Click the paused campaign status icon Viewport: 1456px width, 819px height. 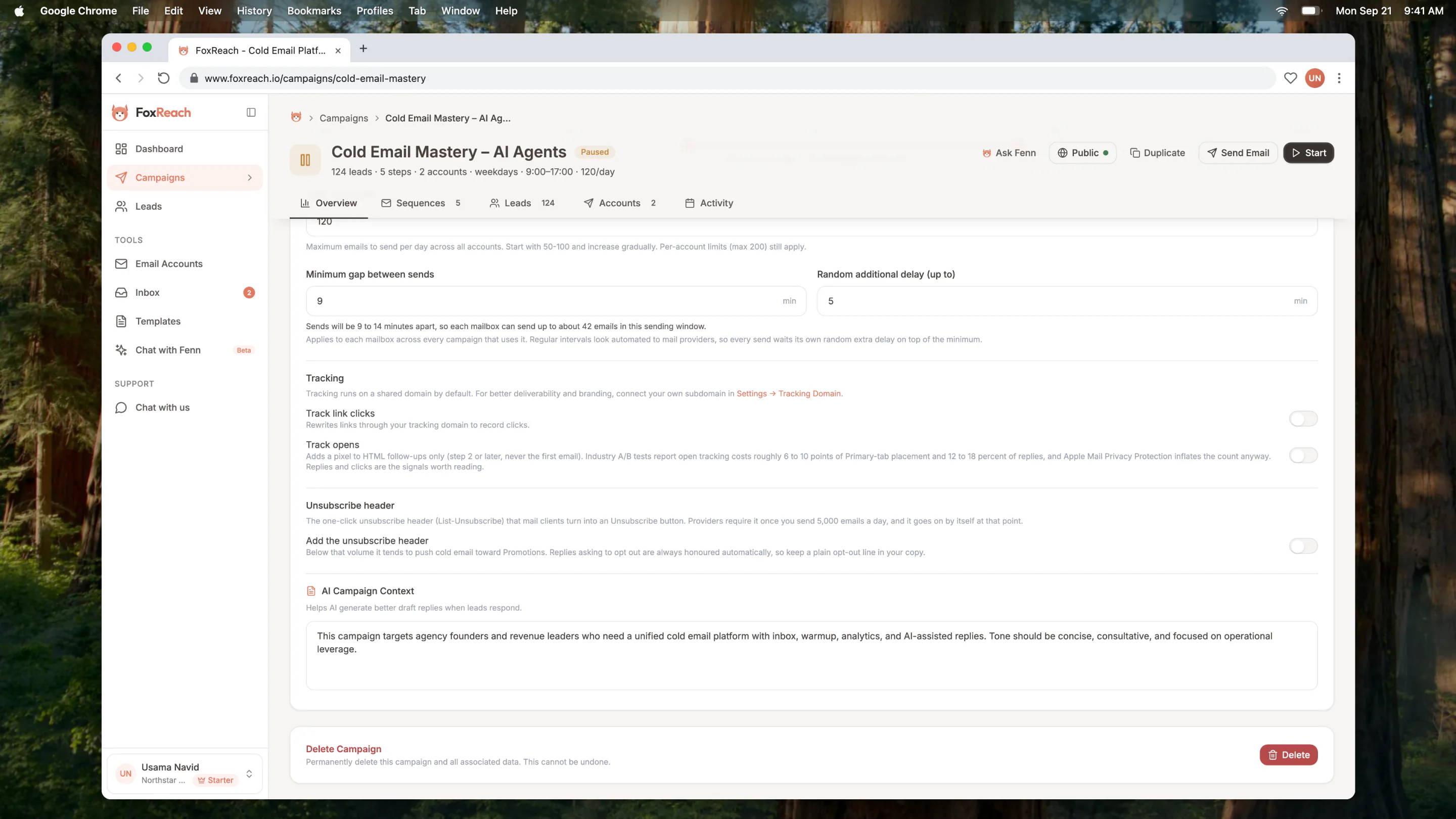(305, 161)
